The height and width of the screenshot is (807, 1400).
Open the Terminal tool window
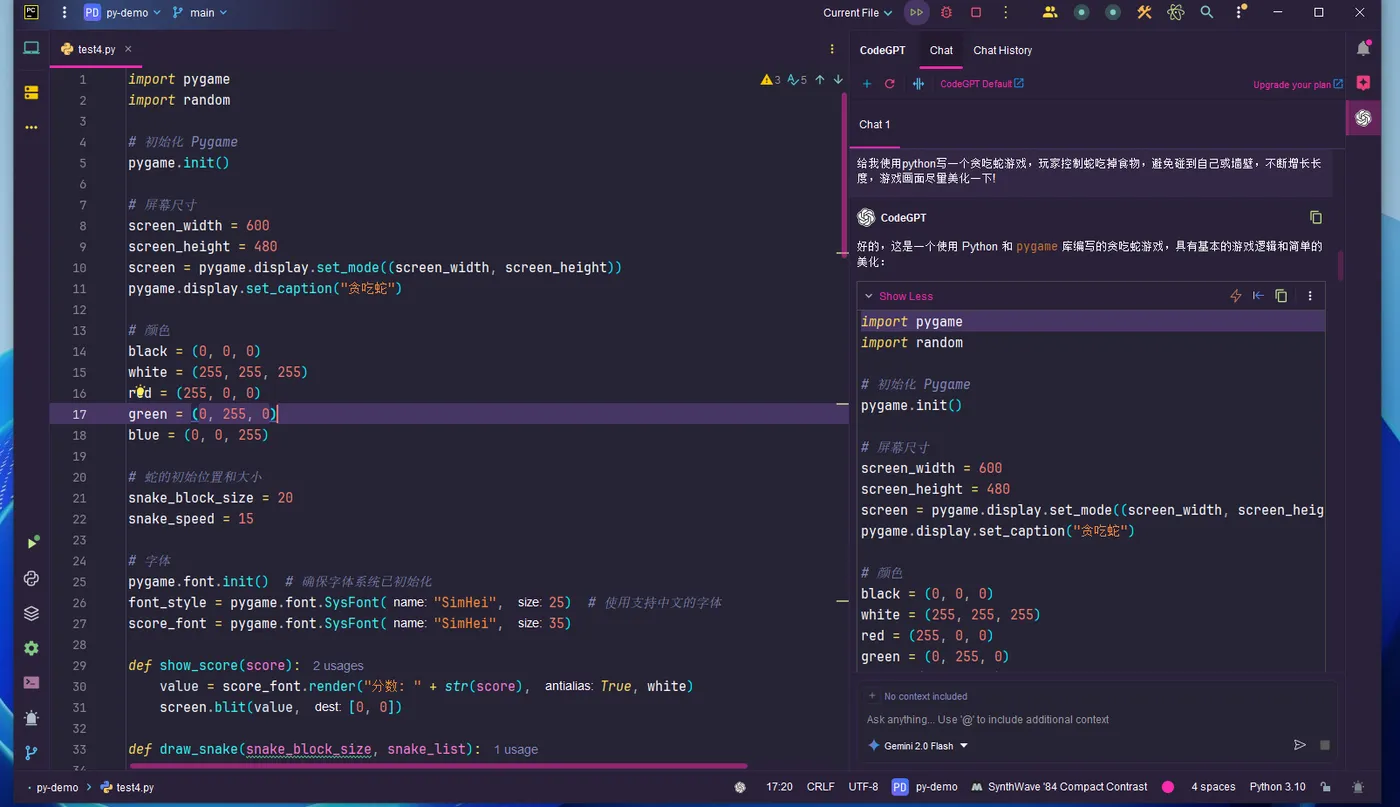[x=31, y=683]
